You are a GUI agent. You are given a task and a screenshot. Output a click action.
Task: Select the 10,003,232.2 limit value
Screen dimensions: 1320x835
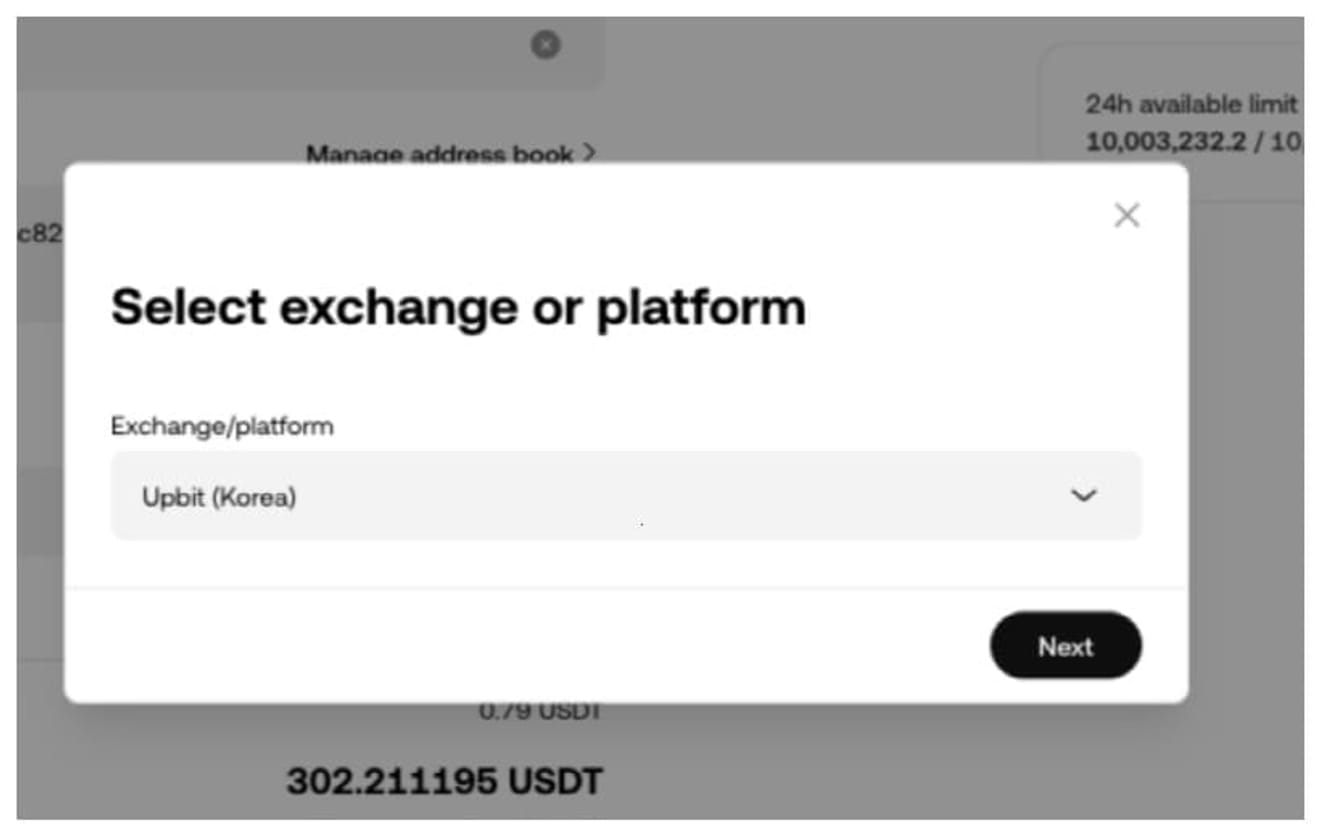[1165, 142]
